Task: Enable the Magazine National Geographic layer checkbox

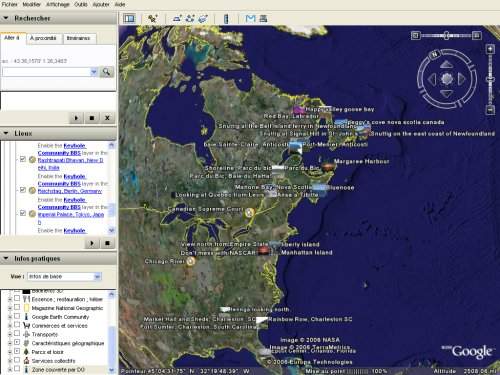Action: point(17,307)
